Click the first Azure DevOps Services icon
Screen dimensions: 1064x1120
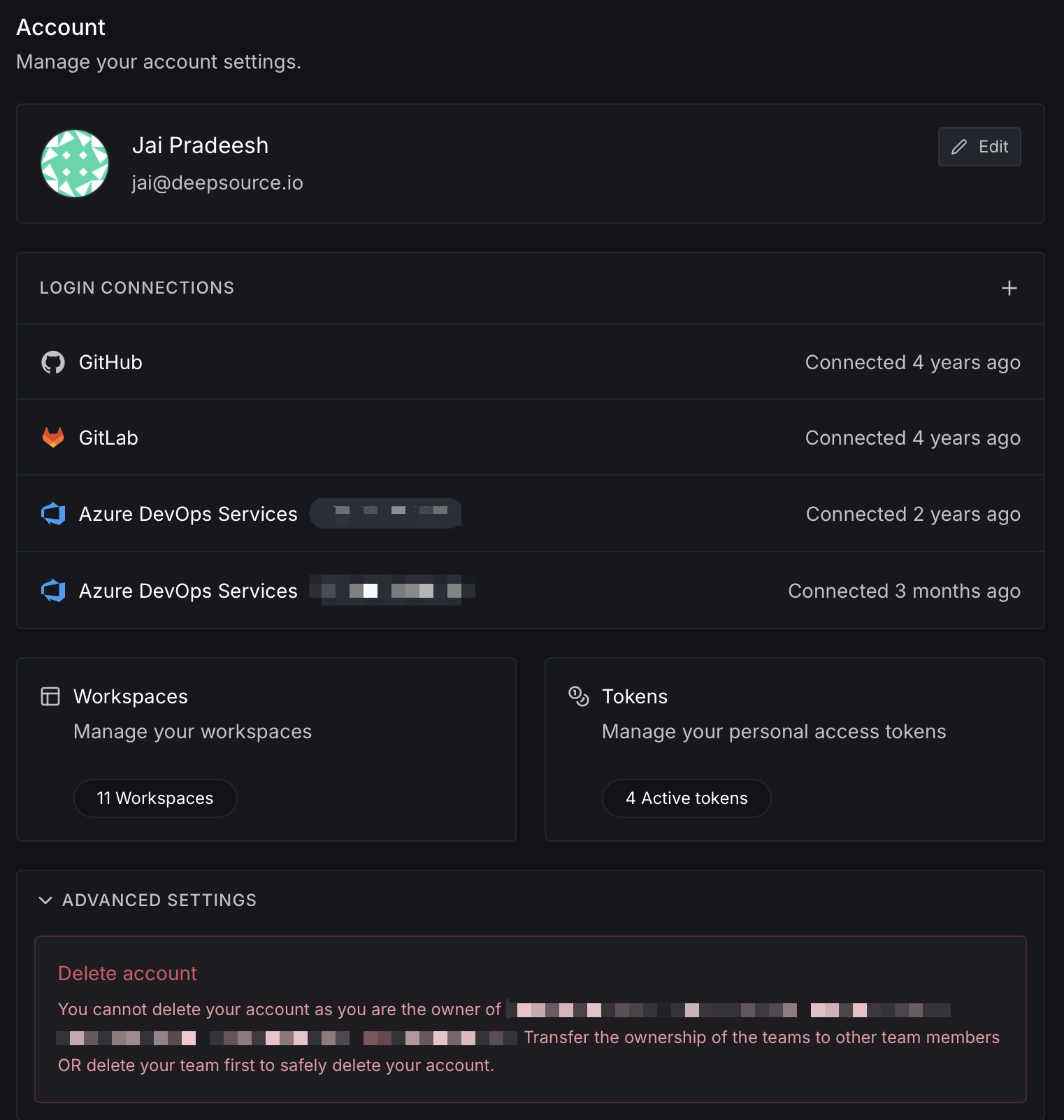click(53, 514)
